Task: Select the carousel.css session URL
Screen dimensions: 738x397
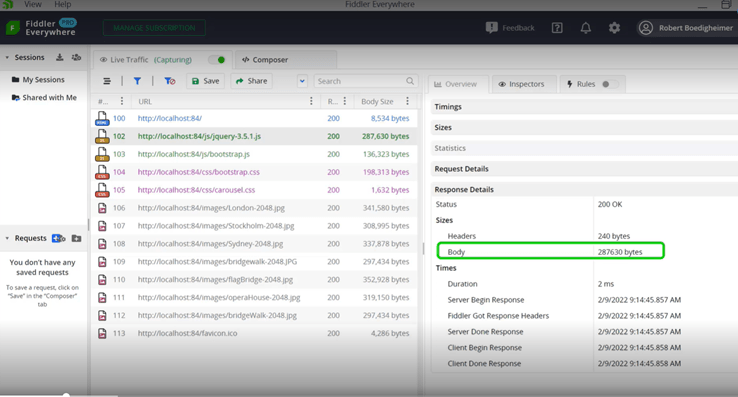Action: click(196, 190)
